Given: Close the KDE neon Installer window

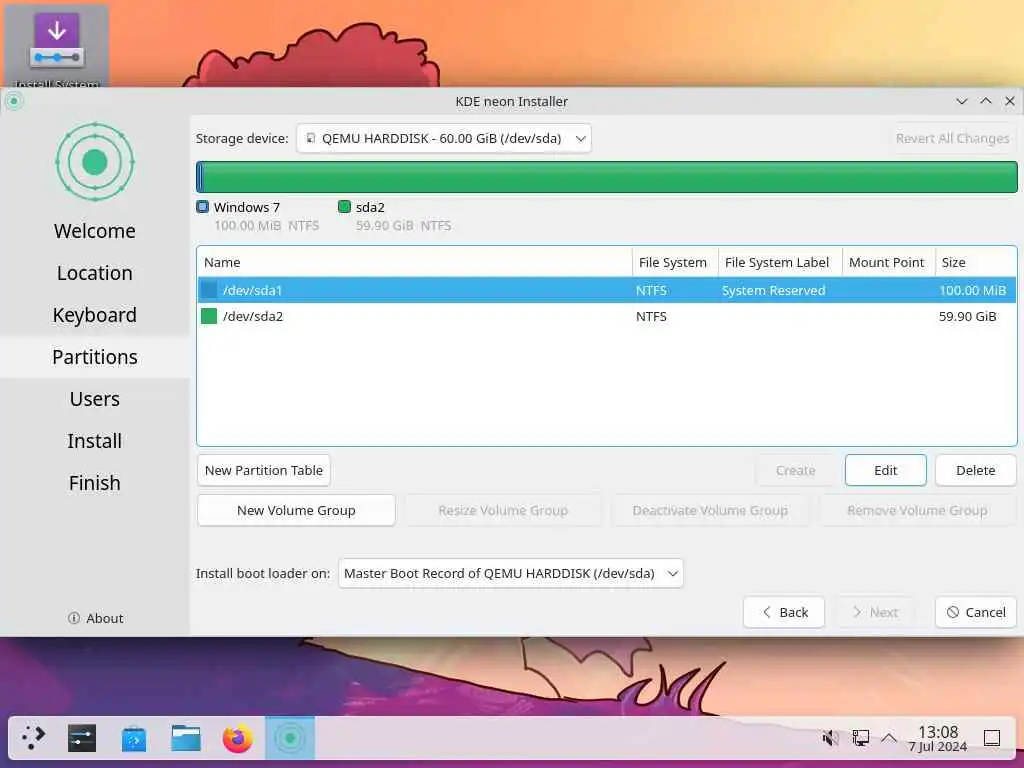Looking at the screenshot, I should pyautogui.click(x=1010, y=101).
